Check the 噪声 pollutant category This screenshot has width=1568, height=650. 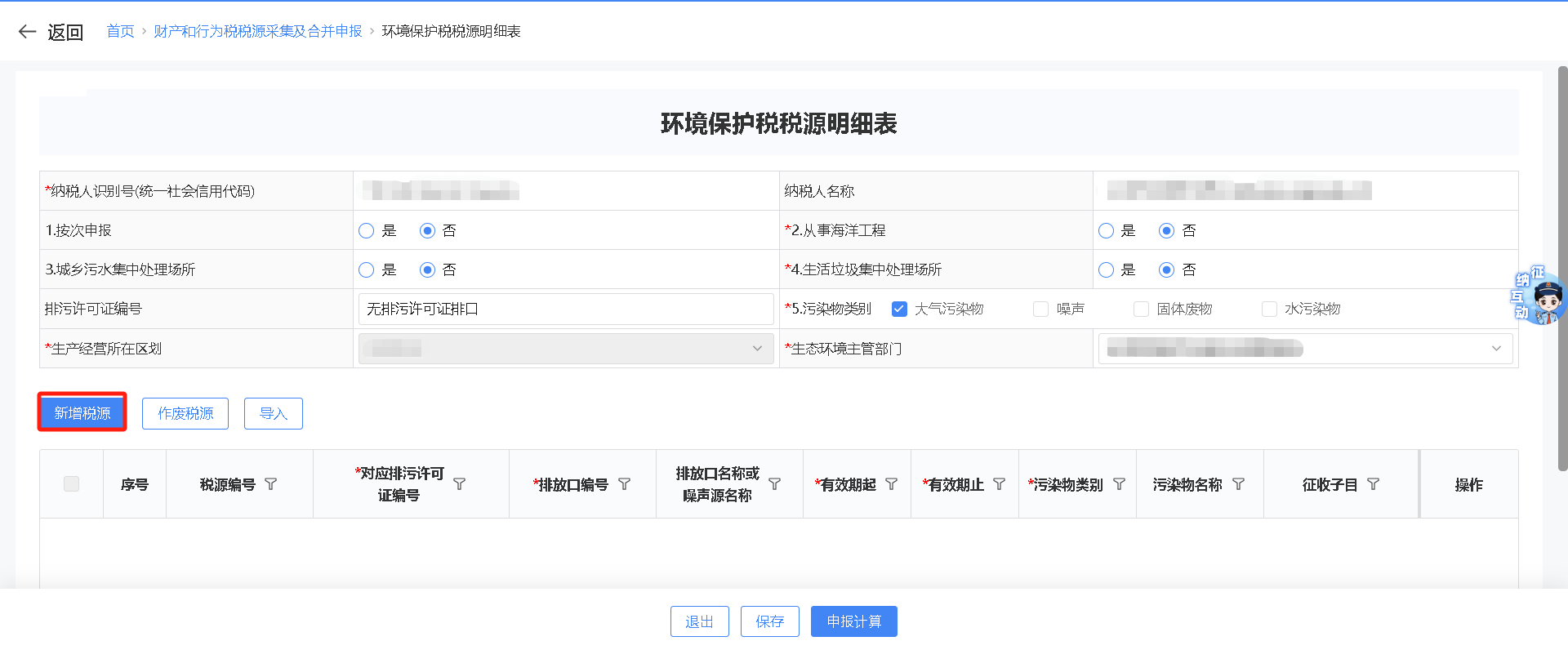(x=1041, y=309)
